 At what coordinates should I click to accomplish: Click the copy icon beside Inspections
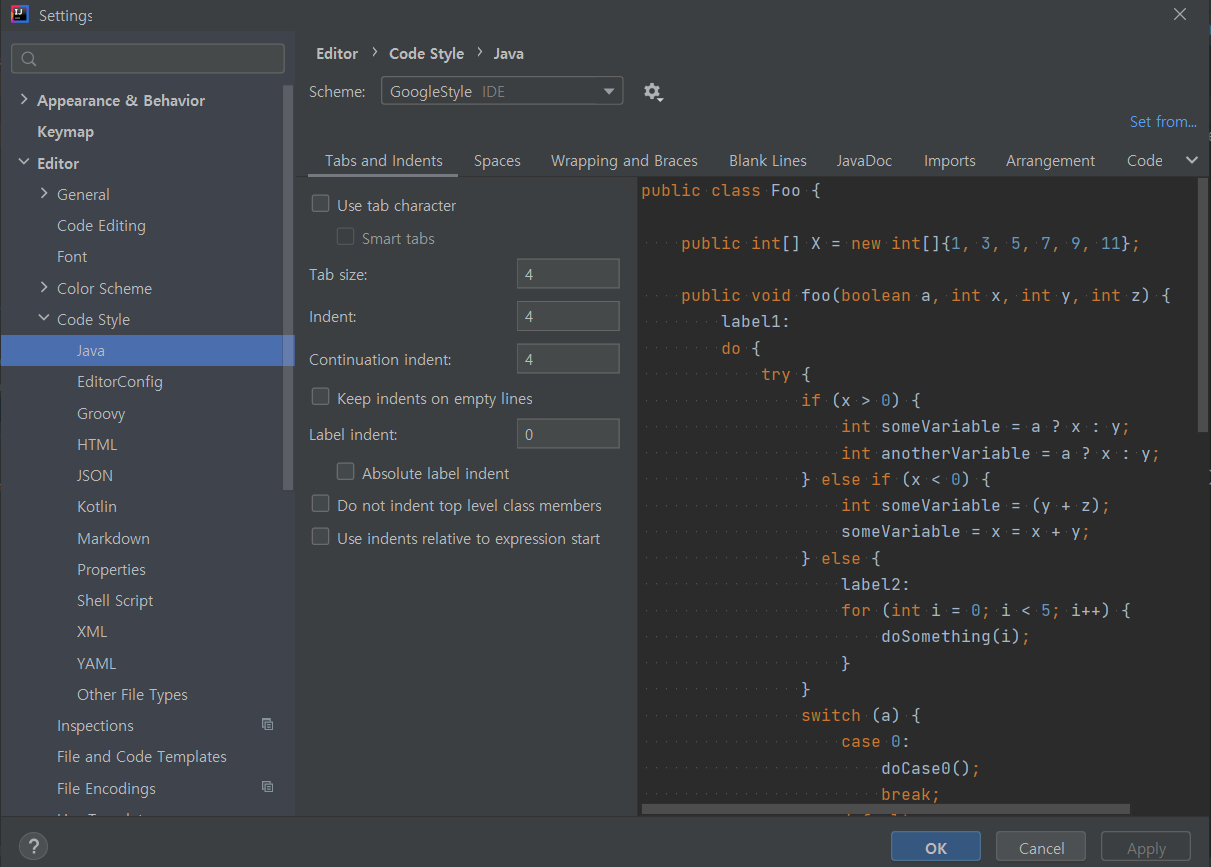[x=267, y=724]
